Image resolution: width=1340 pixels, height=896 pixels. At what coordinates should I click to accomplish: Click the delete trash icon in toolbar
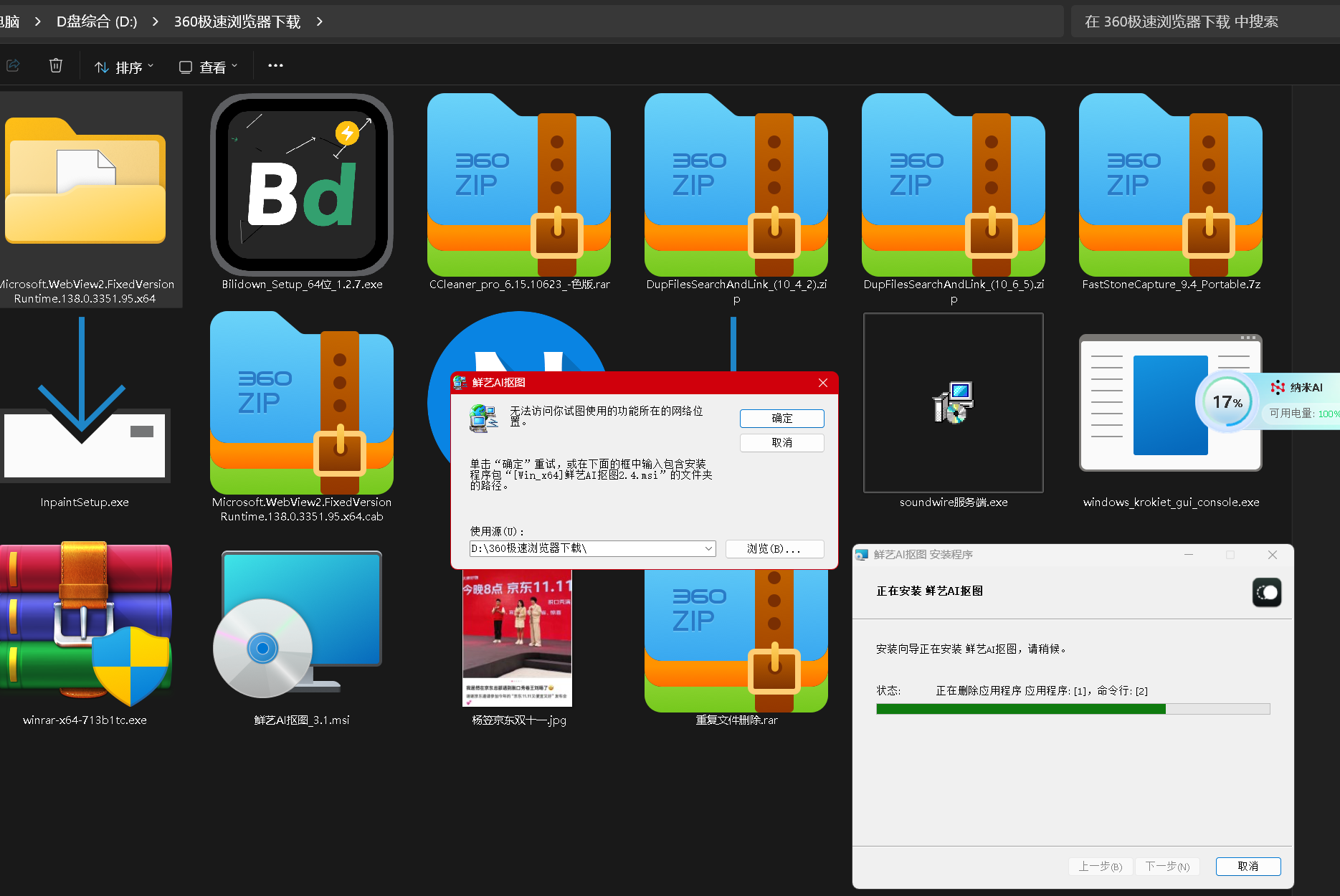click(x=56, y=66)
